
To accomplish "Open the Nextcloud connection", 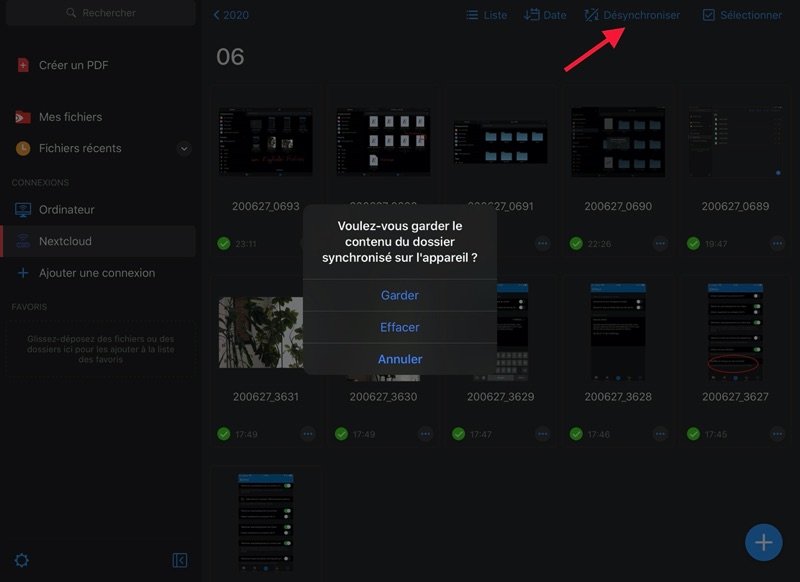I will click(x=66, y=241).
